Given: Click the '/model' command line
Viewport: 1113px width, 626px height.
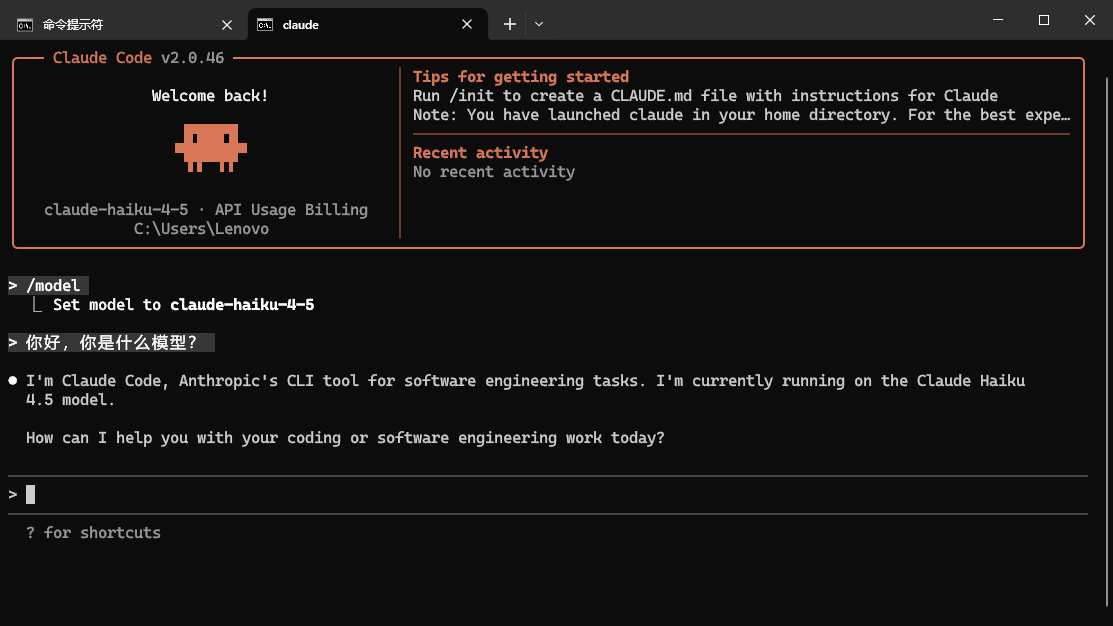Looking at the screenshot, I should click(48, 286).
